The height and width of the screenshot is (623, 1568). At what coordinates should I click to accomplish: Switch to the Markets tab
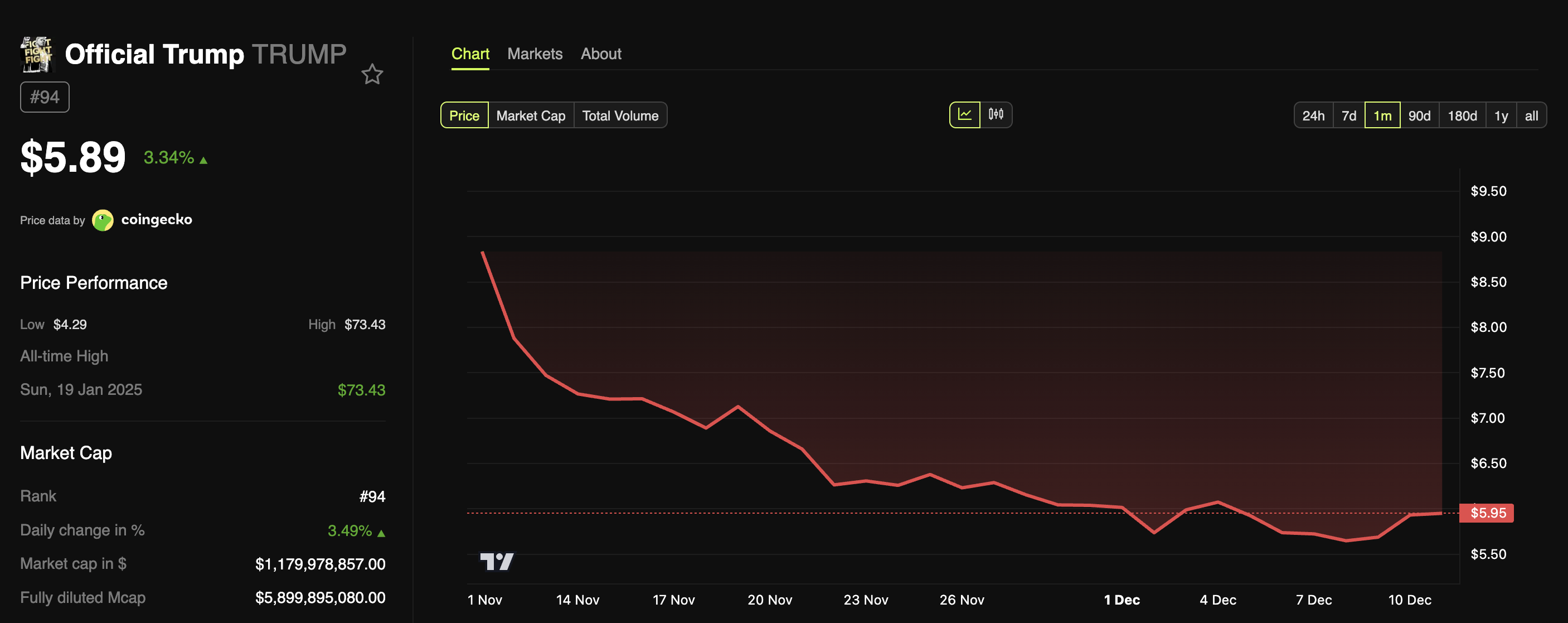535,54
